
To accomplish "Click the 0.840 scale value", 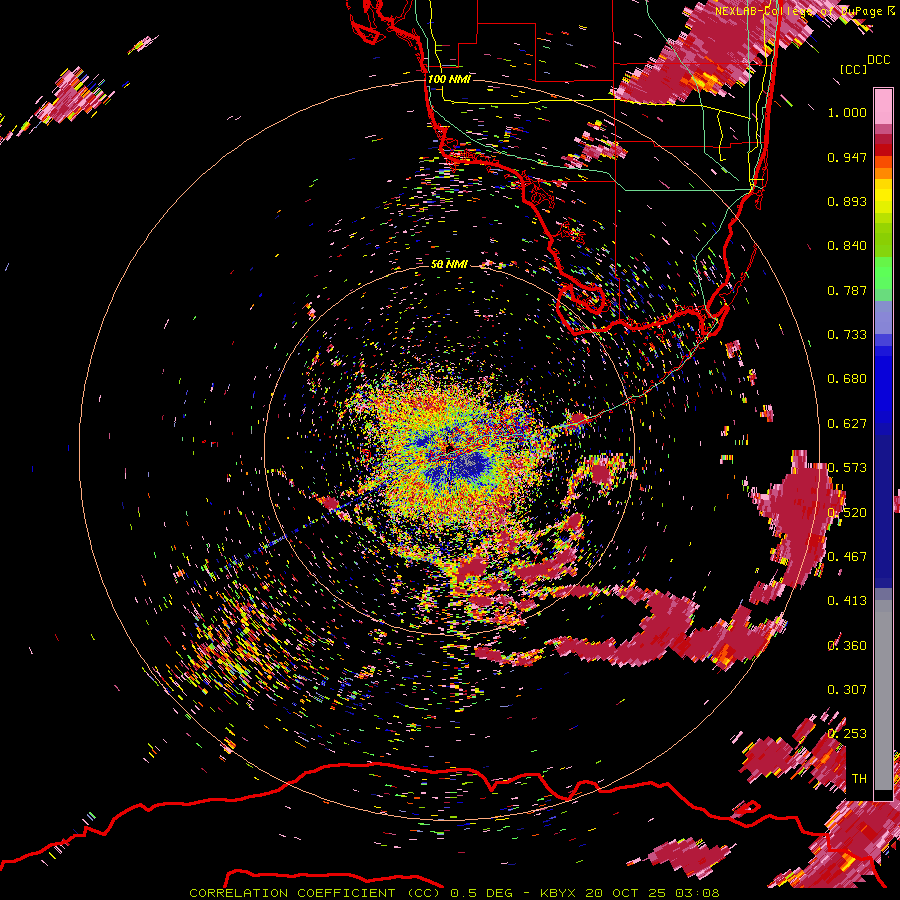I will (x=847, y=246).
